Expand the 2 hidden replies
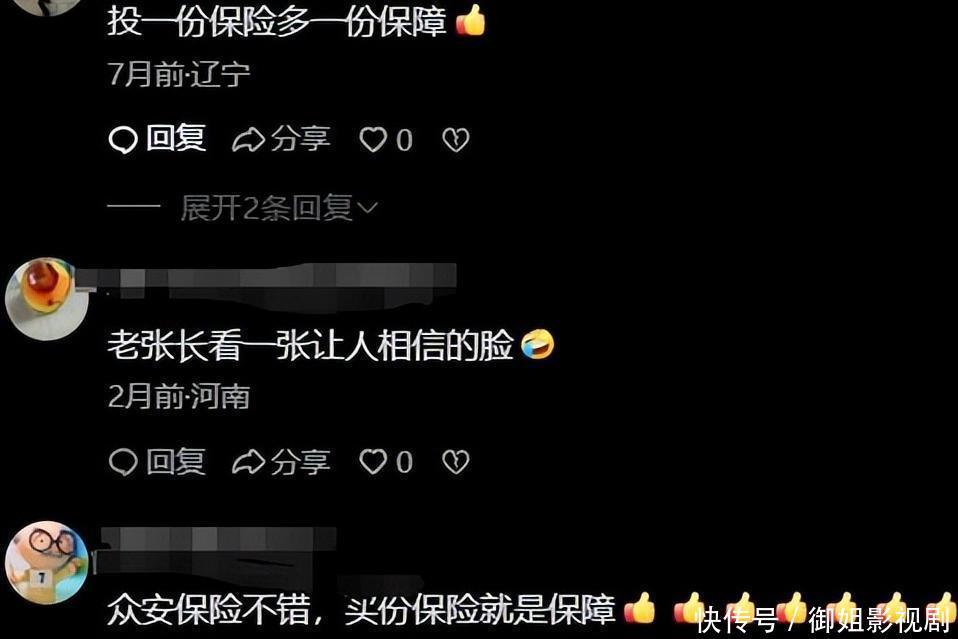Viewport: 958px width, 639px height. click(x=279, y=208)
